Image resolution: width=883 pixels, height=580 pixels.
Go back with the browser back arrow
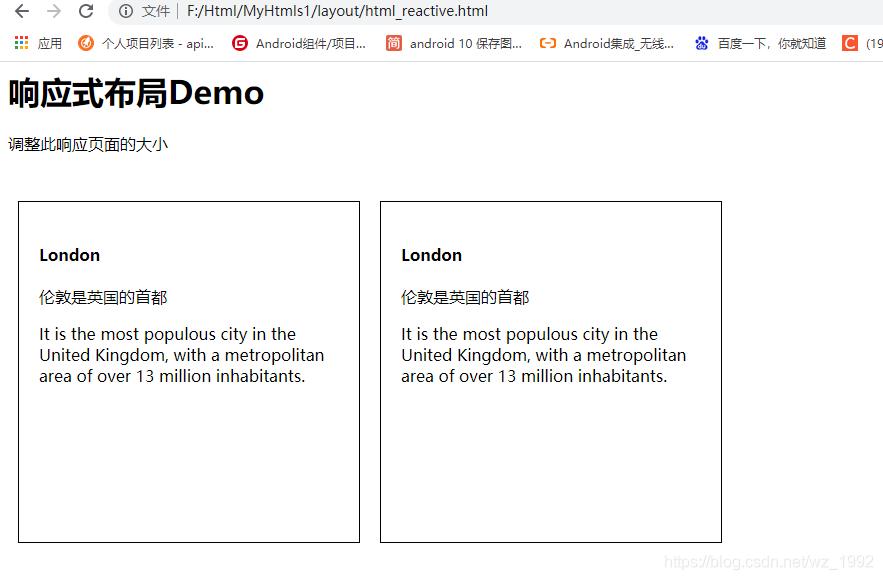21,11
